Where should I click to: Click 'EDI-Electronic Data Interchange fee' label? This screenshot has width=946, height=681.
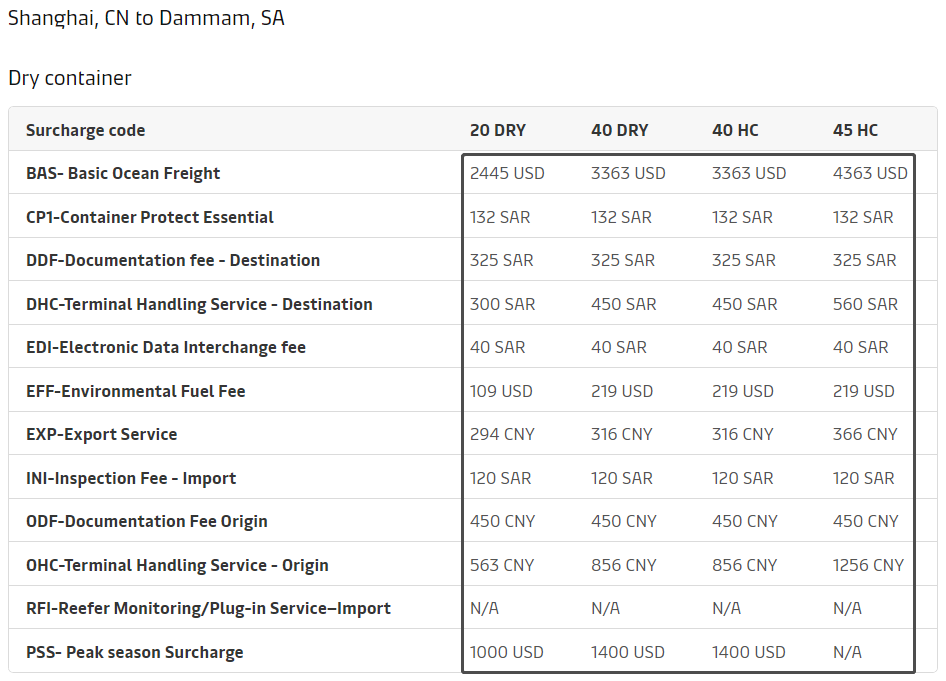pos(166,347)
